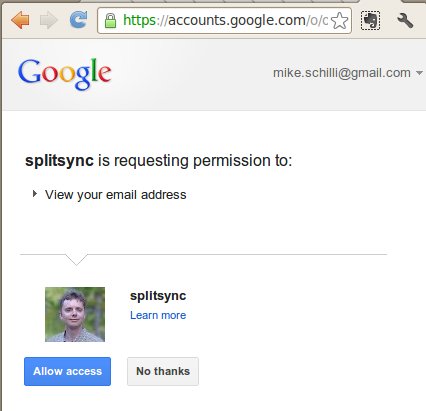The image size is (426, 411).
Task: Click Allow access button
Action: [67, 371]
